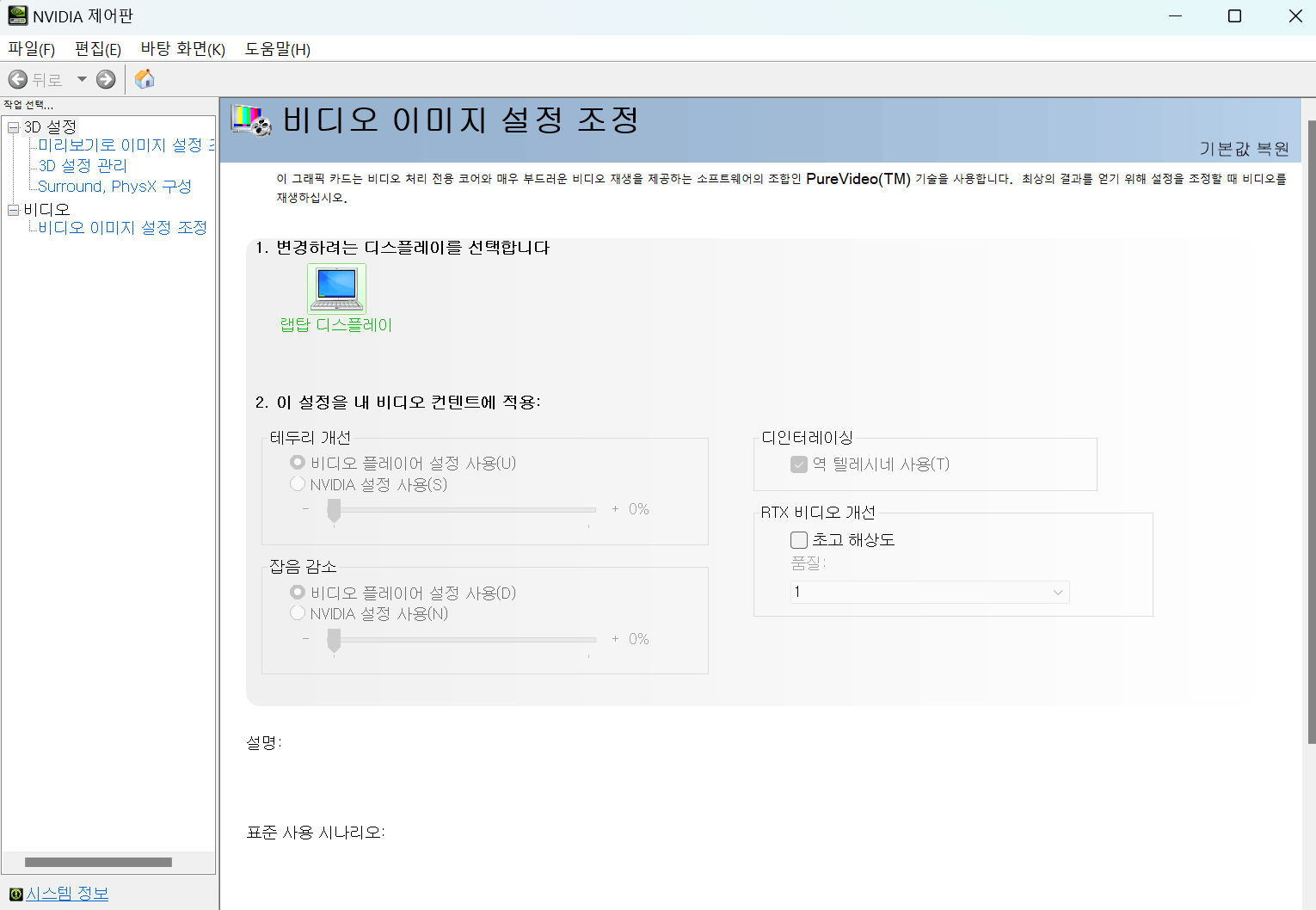Select NVIDIA 설정 사용(N) radio

pos(298,613)
